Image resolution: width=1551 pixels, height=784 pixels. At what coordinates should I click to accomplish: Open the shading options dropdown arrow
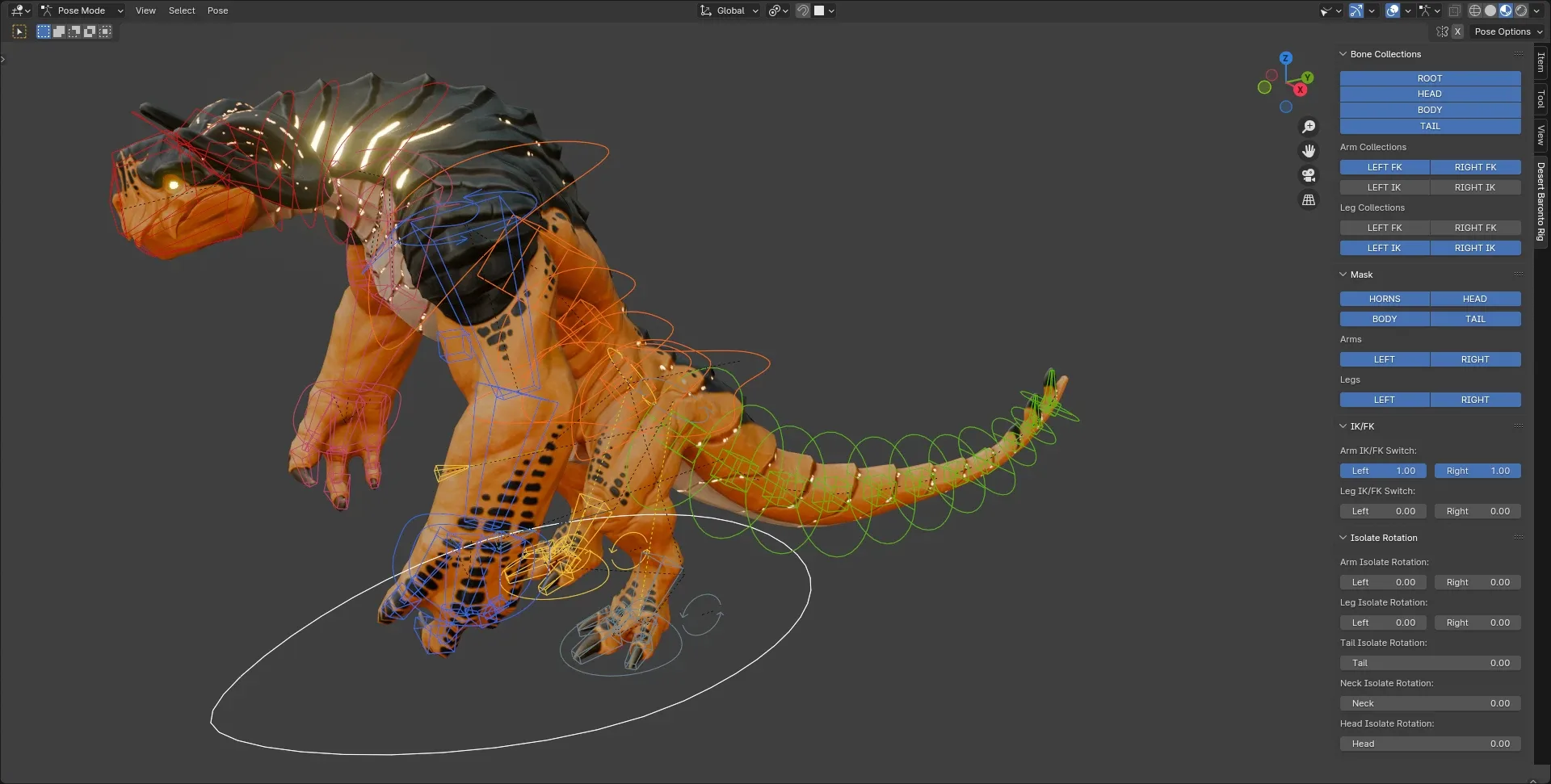pyautogui.click(x=1536, y=10)
